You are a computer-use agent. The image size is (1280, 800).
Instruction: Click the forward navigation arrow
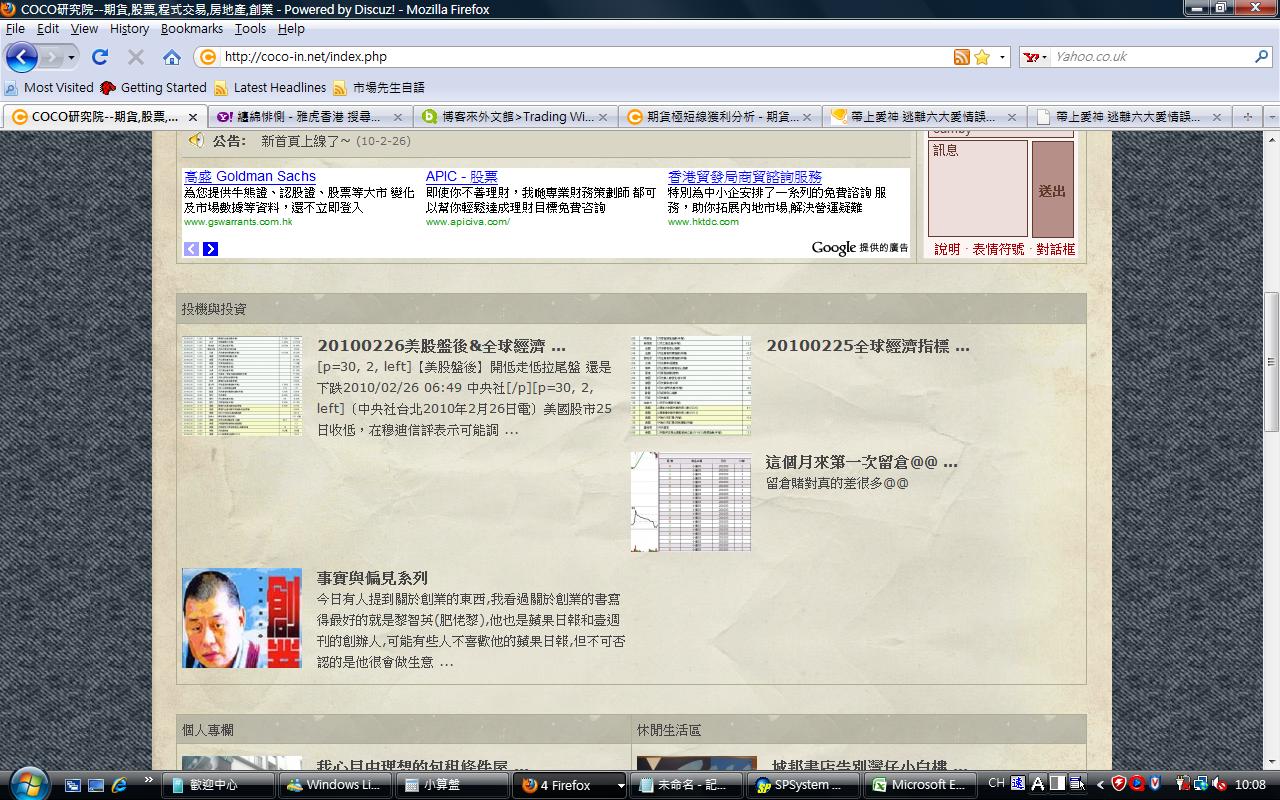click(52, 57)
